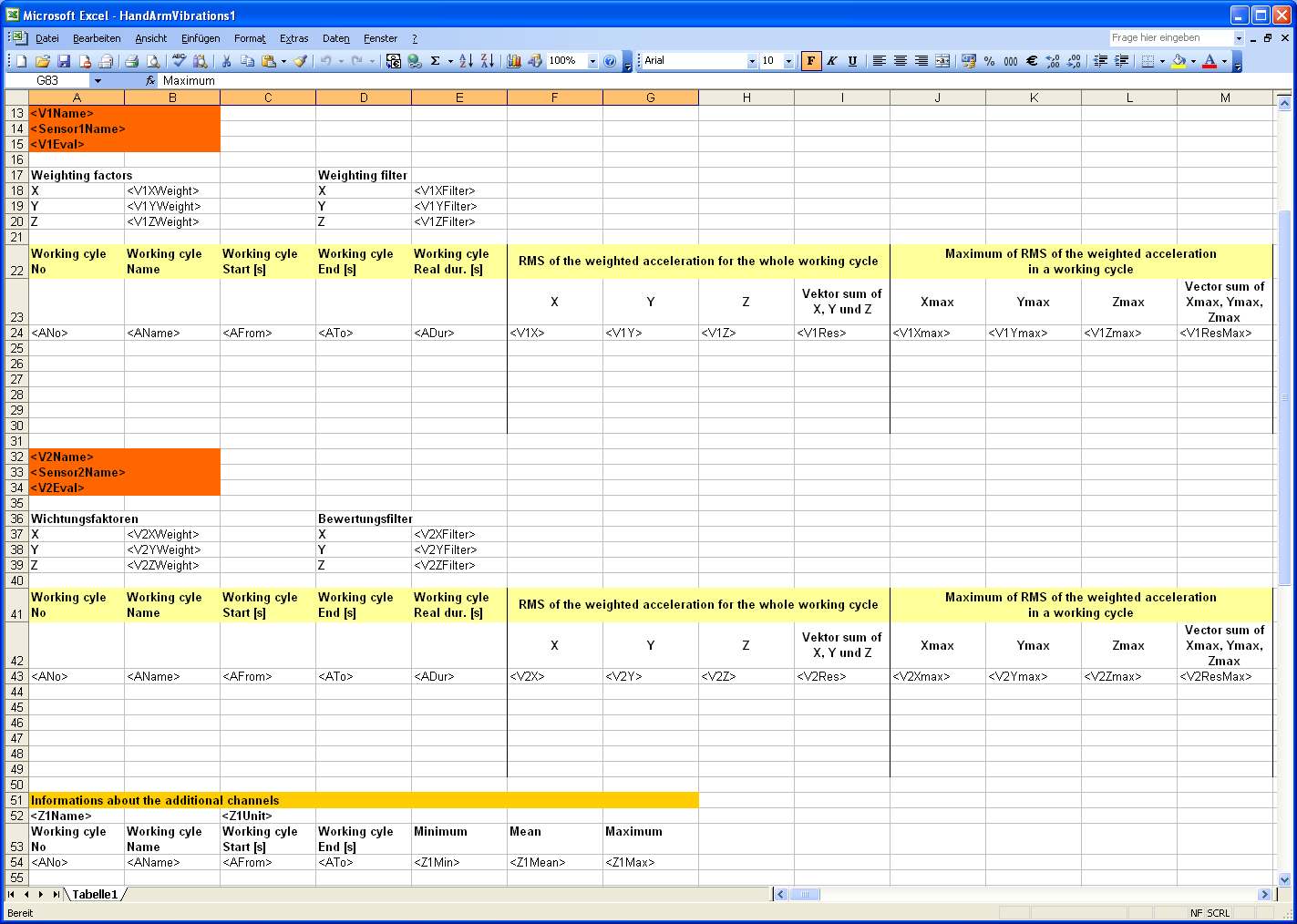The height and width of the screenshot is (924, 1297).
Task: Select the Format Painter brush
Action: click(300, 61)
